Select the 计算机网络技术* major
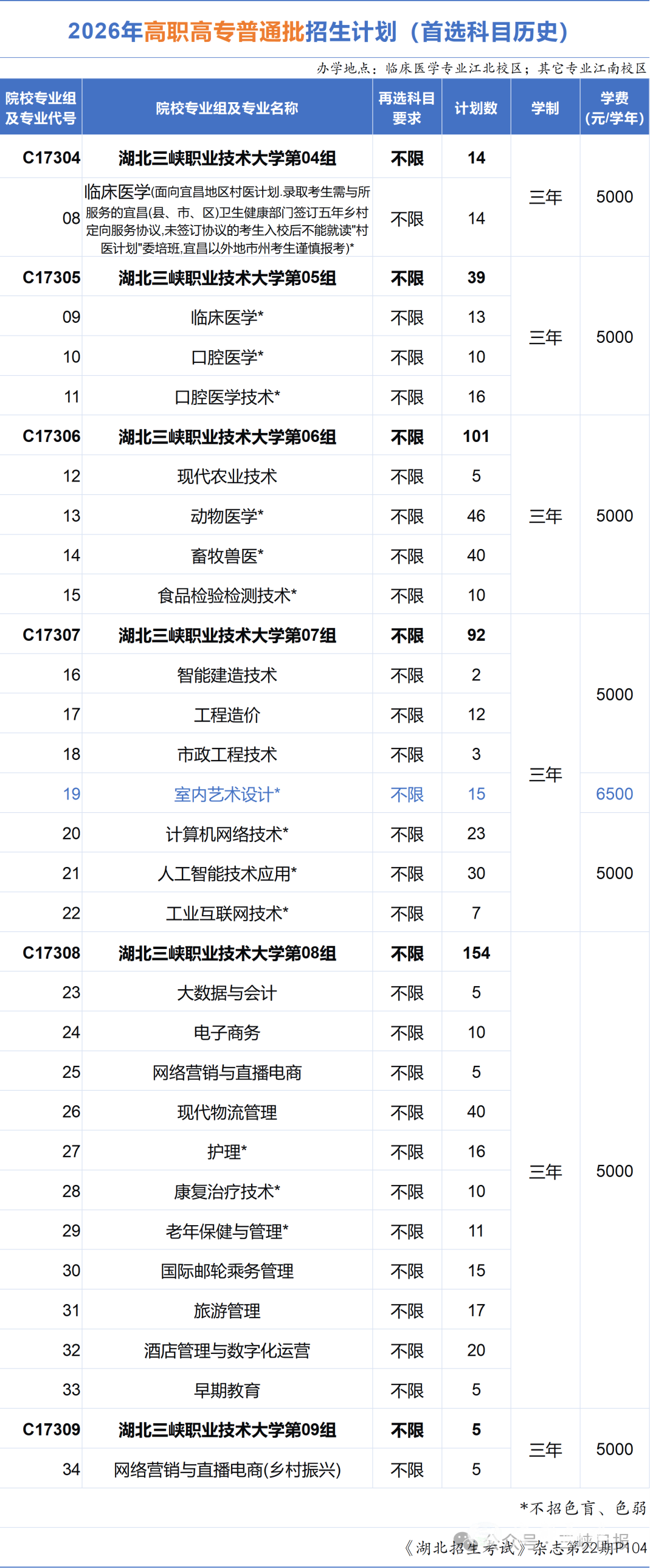The image size is (650, 1568). pyautogui.click(x=227, y=834)
